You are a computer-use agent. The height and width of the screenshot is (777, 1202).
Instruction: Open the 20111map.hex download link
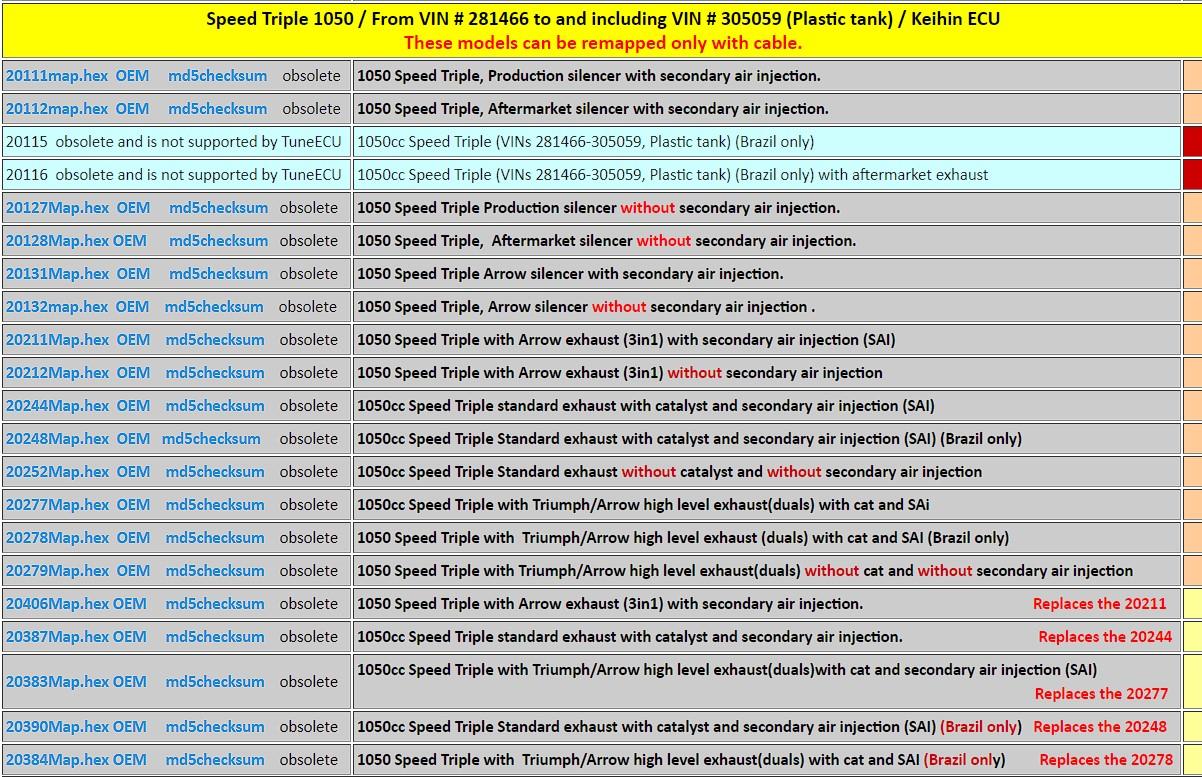56,75
